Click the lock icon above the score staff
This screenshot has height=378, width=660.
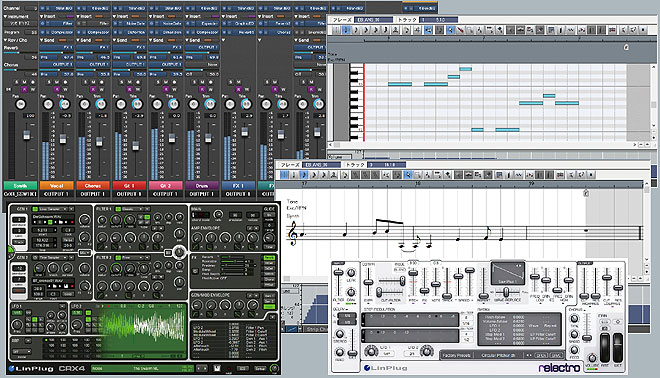(x=585, y=193)
